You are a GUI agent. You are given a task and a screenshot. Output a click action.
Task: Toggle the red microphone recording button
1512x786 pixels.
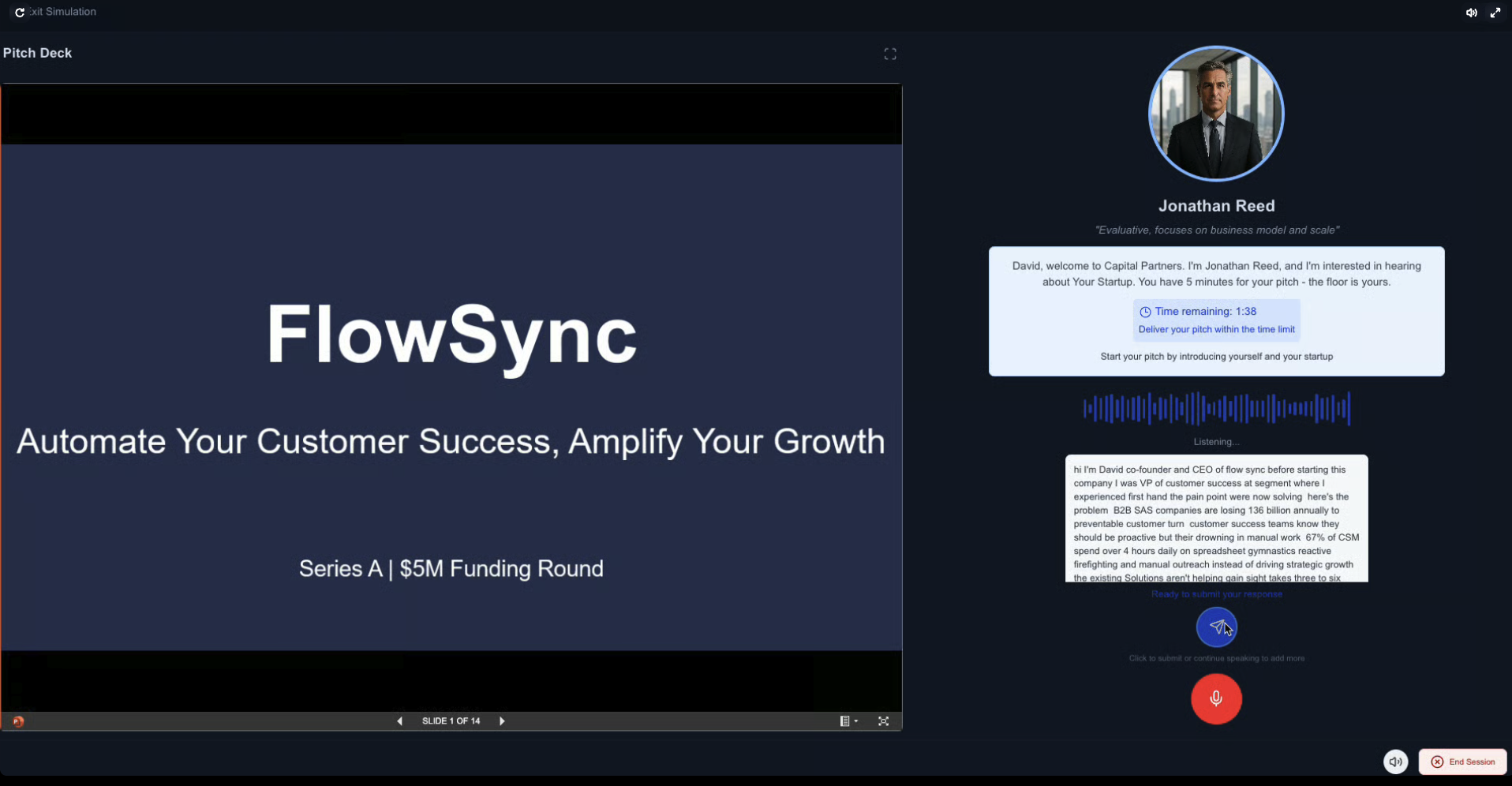click(1216, 698)
